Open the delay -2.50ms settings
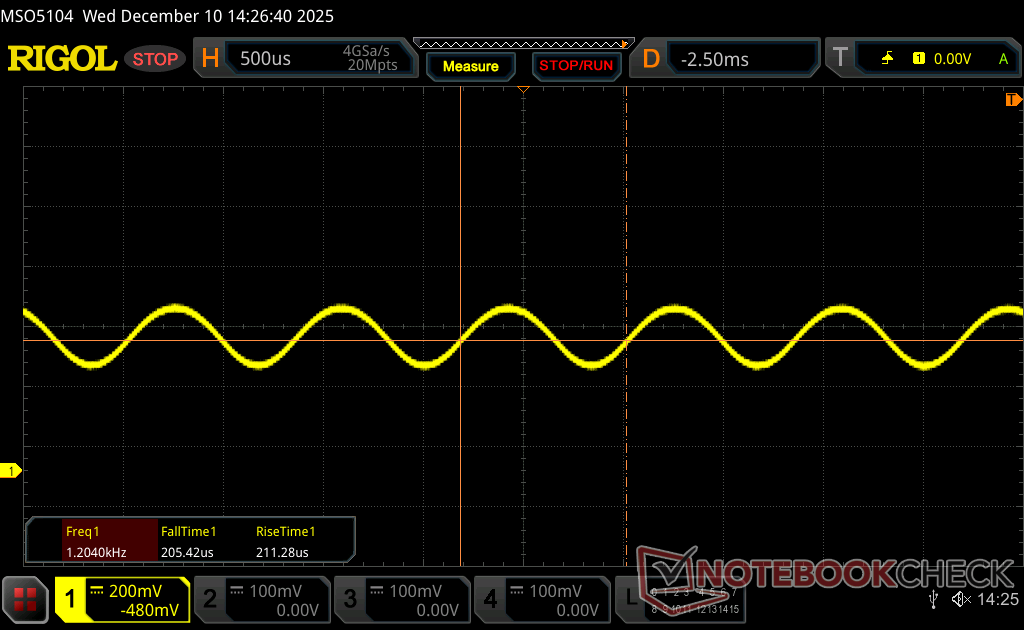 tap(730, 59)
